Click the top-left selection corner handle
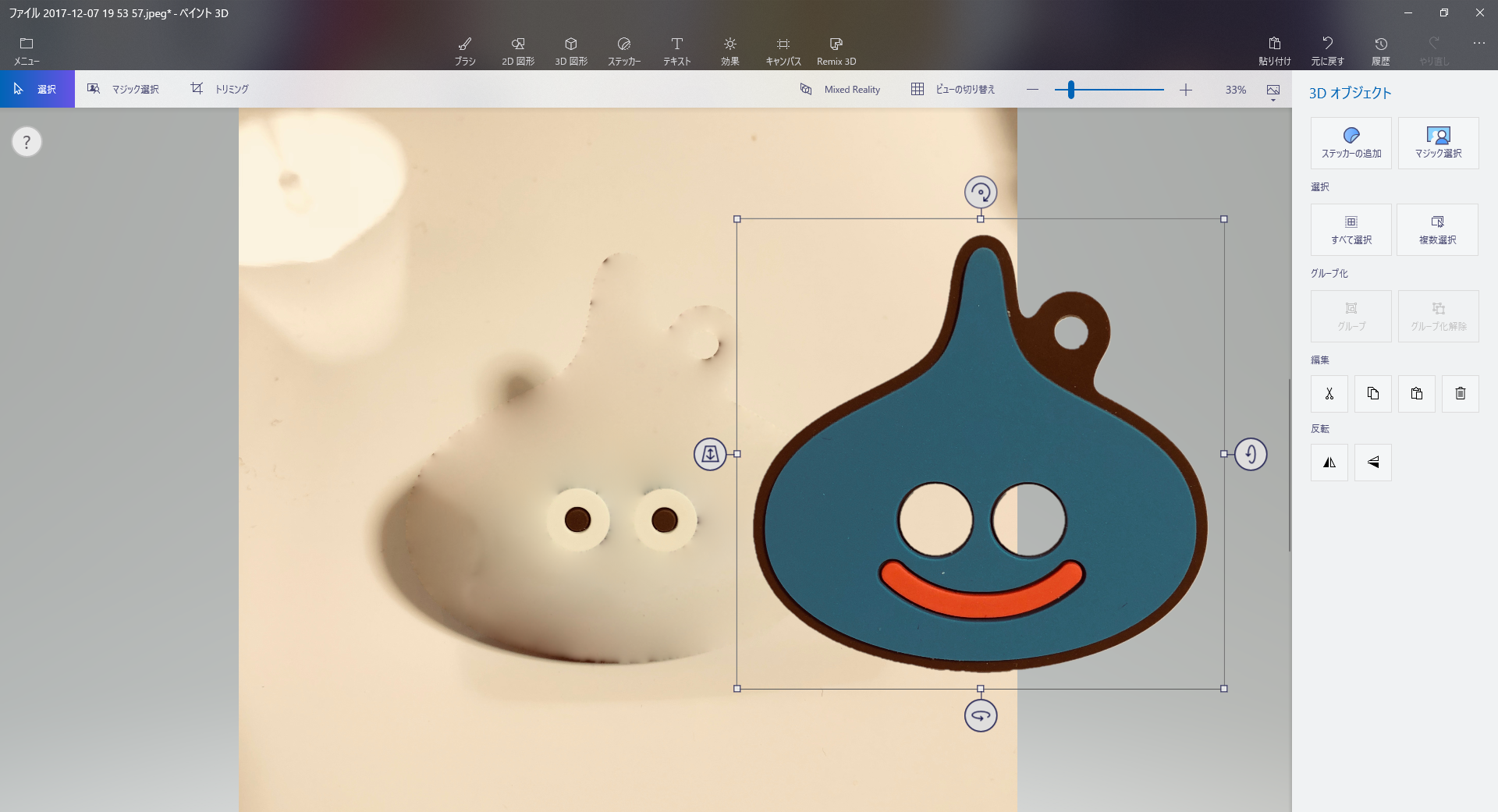Image resolution: width=1498 pixels, height=812 pixels. point(737,219)
